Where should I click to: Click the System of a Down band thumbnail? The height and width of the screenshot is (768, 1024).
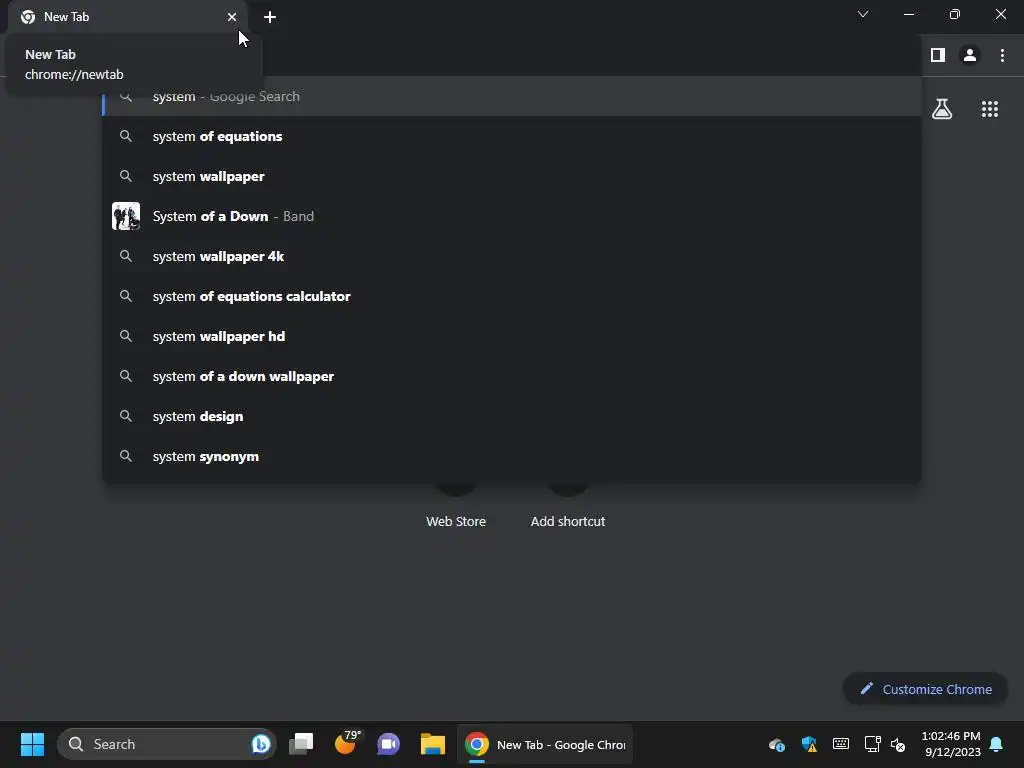[126, 216]
